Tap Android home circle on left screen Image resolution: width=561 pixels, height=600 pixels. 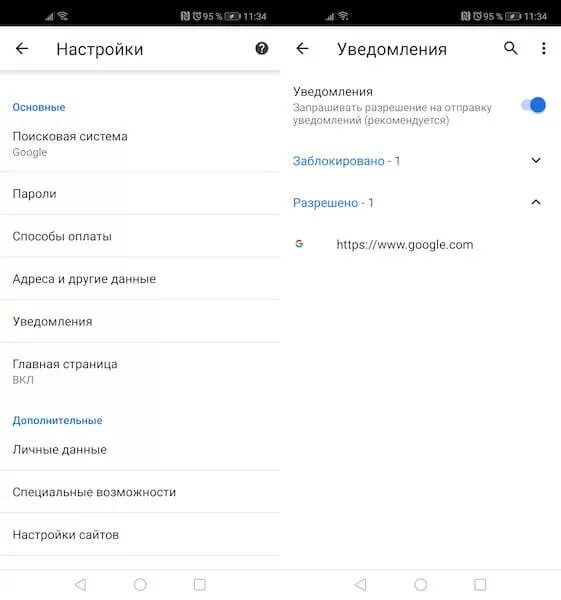[x=140, y=584]
